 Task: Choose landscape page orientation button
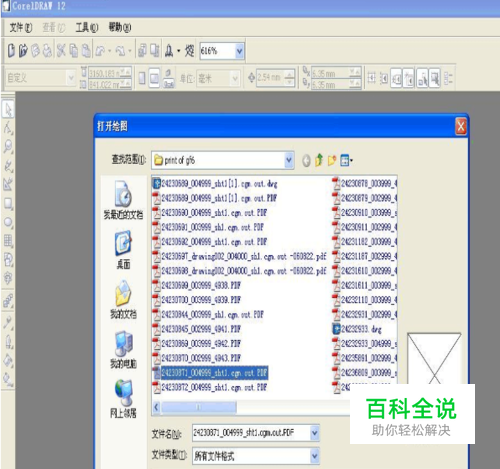154,78
